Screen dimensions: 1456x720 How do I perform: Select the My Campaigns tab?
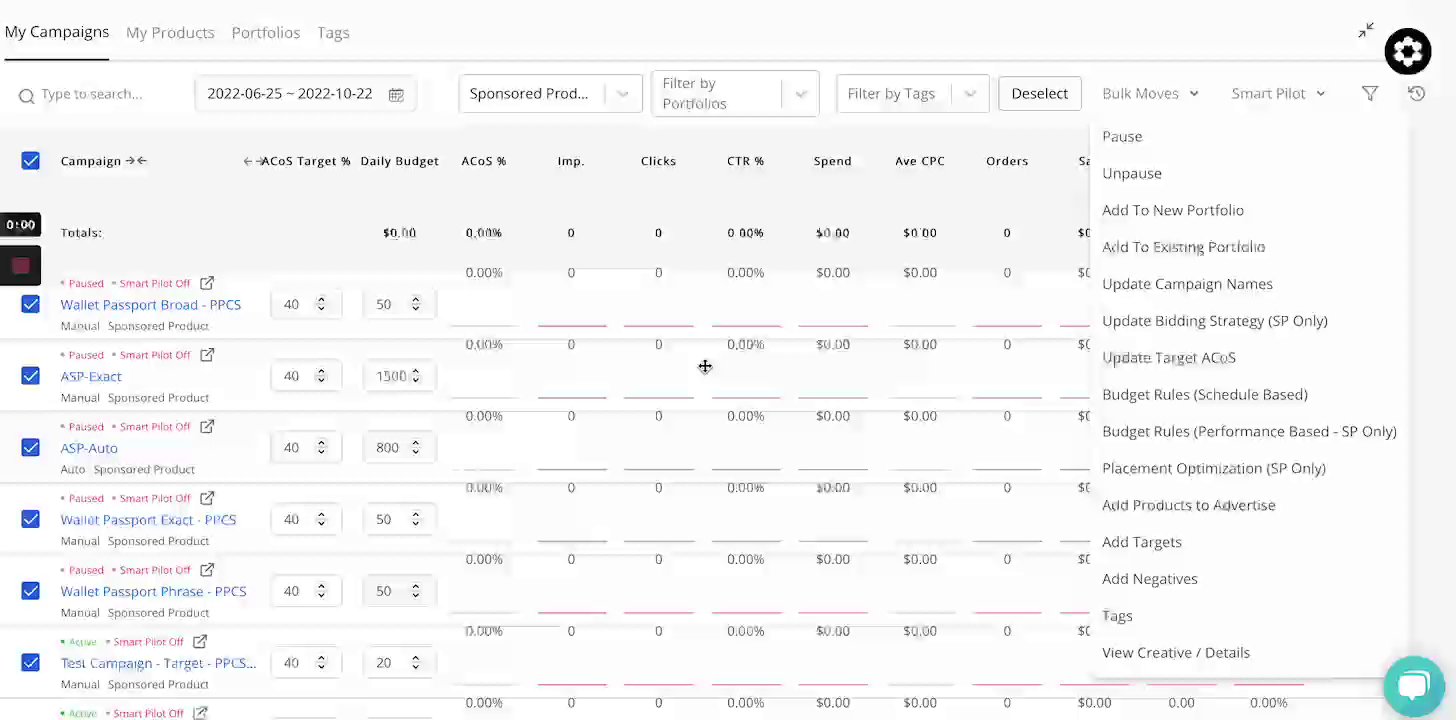click(x=57, y=31)
